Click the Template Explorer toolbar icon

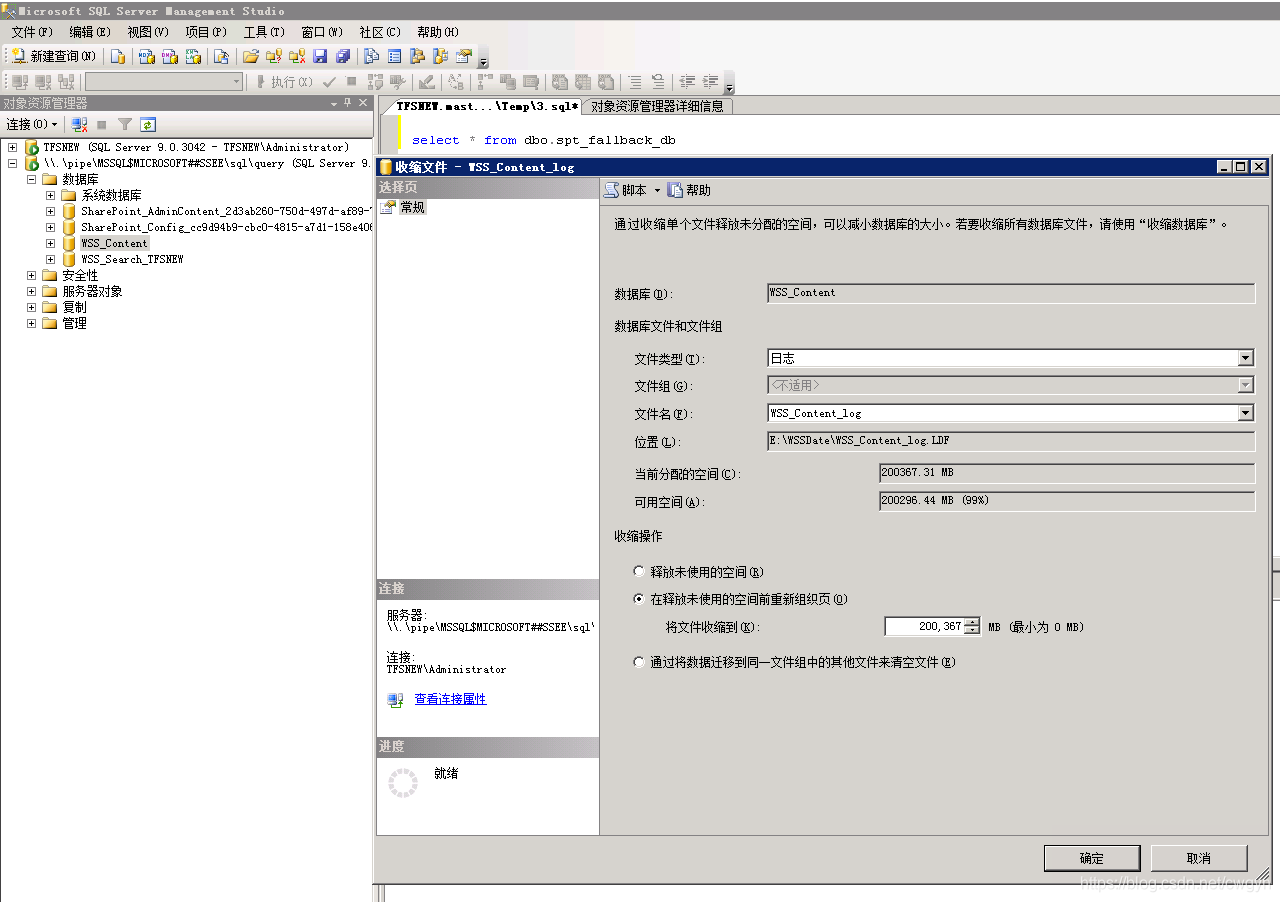441,57
